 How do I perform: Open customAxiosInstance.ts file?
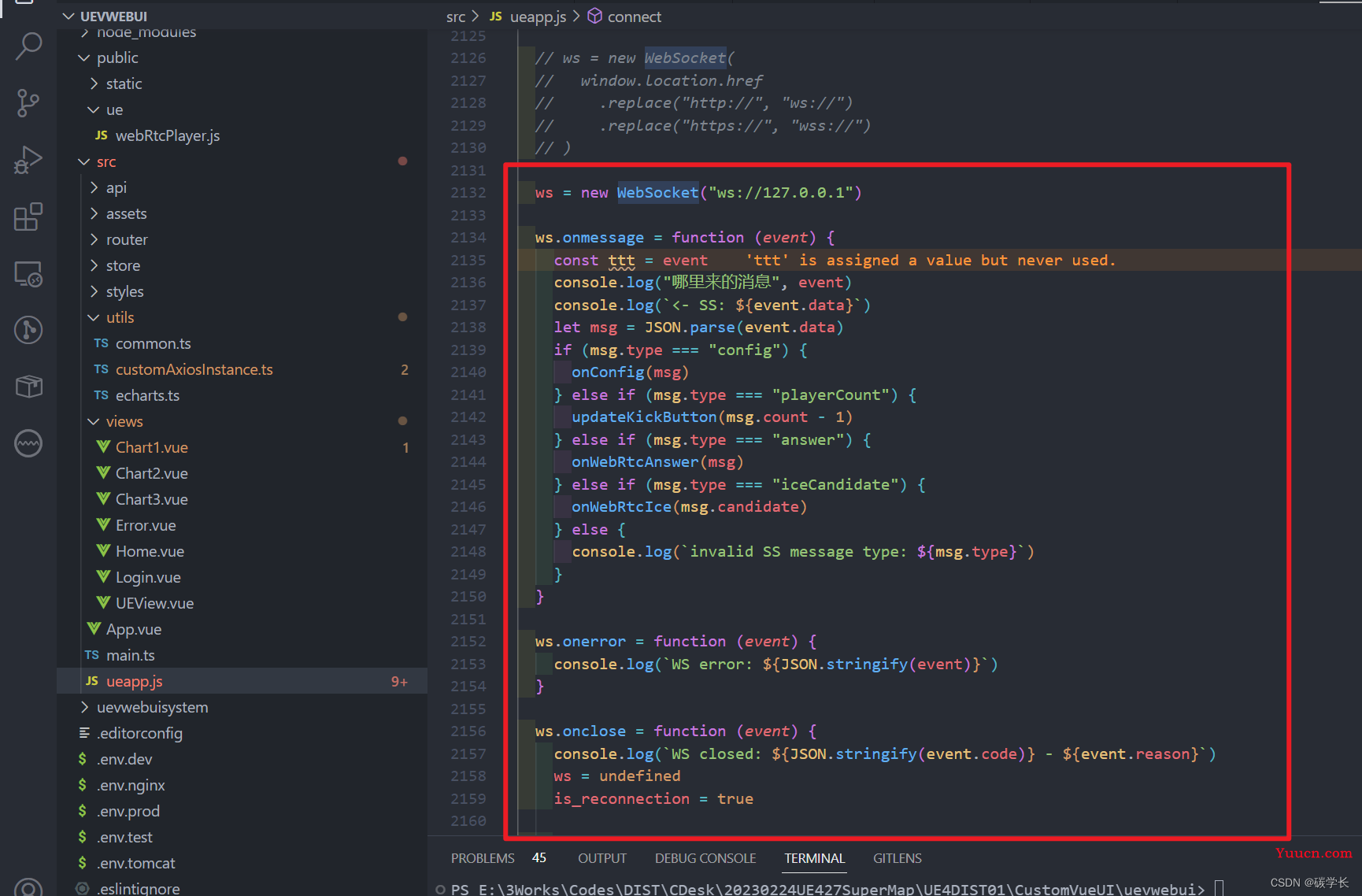pos(194,369)
